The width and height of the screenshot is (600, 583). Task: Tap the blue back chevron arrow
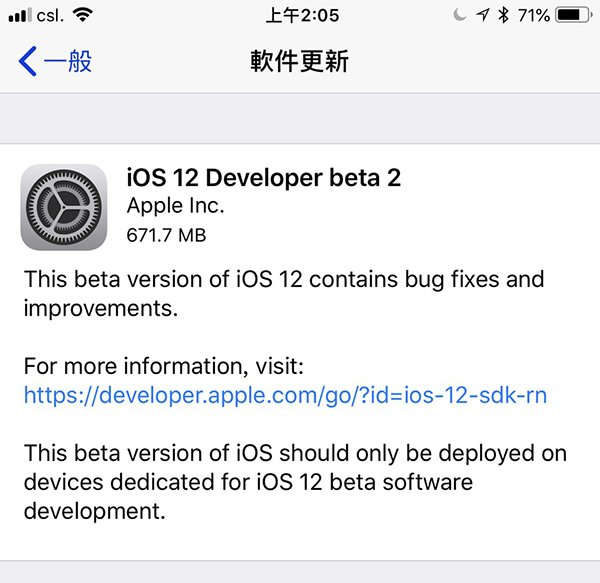pyautogui.click(x=27, y=62)
